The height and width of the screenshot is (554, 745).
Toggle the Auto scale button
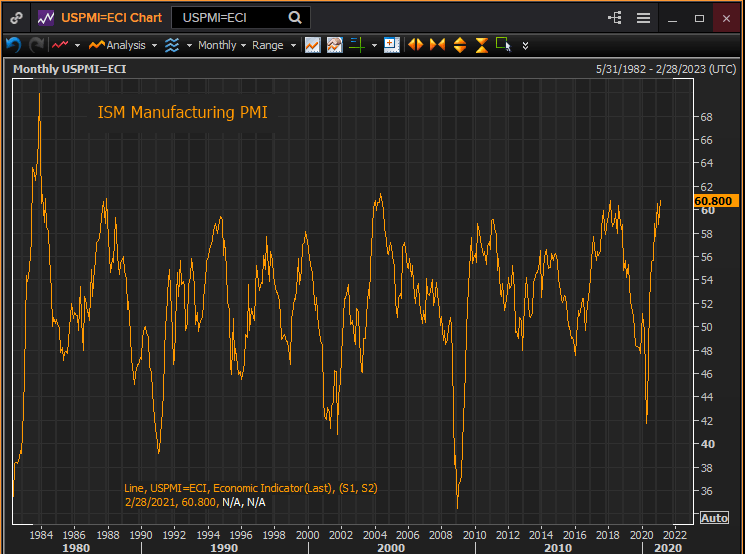(x=714, y=517)
